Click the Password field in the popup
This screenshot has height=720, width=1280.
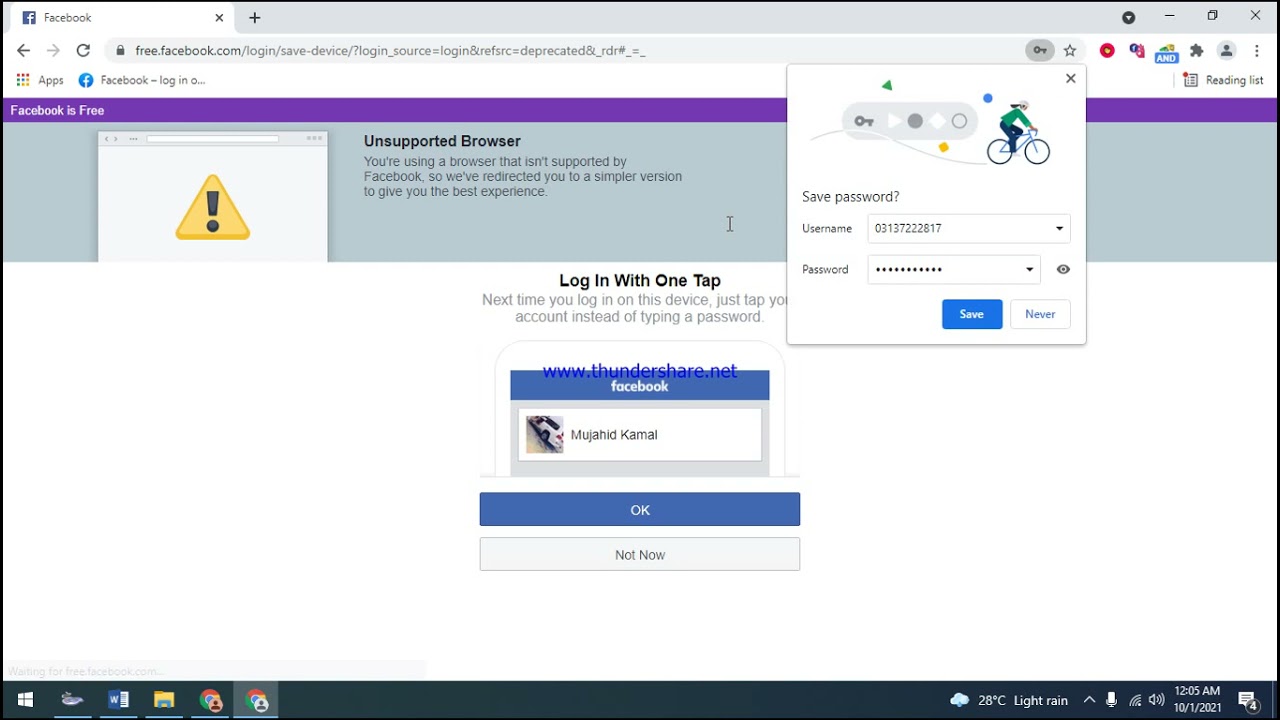[x=954, y=269]
